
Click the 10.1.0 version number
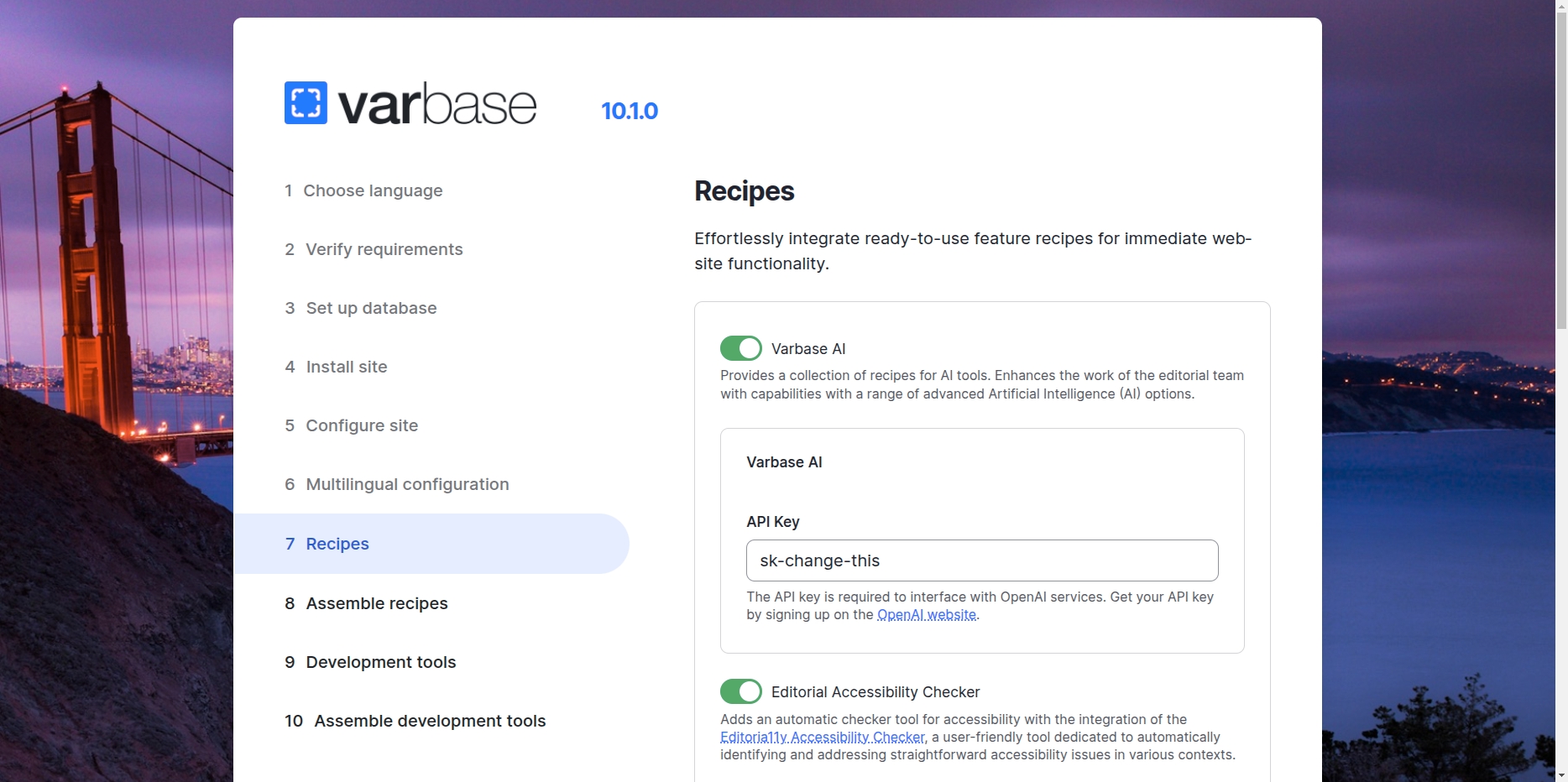tap(629, 111)
